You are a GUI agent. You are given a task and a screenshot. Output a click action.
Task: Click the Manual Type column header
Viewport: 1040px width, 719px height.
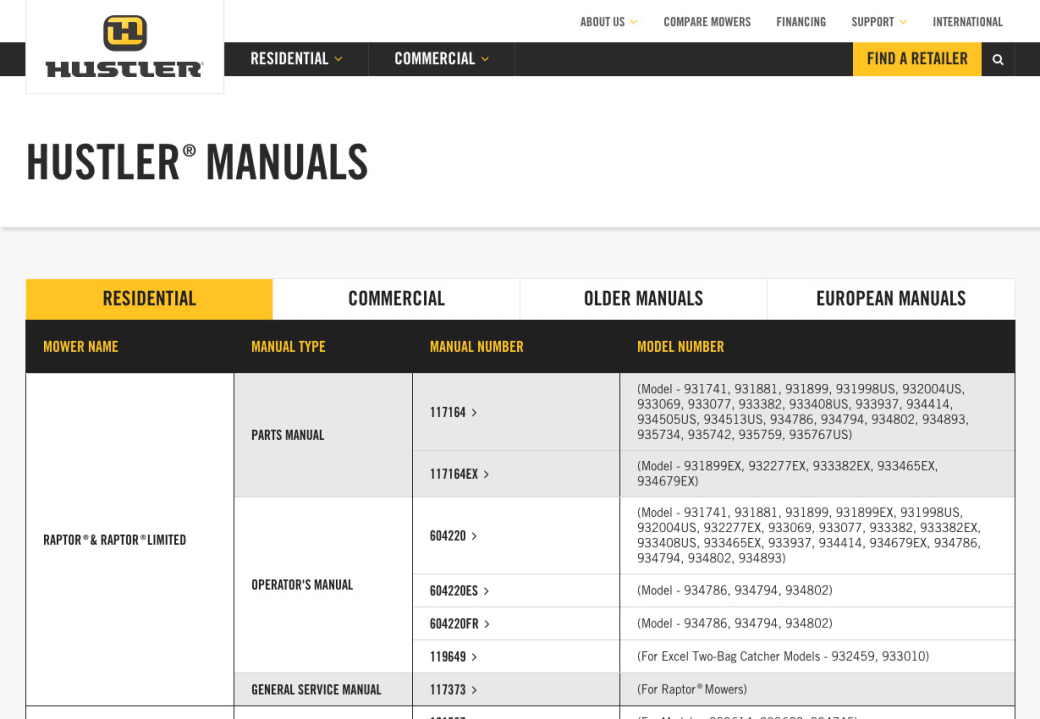point(289,347)
